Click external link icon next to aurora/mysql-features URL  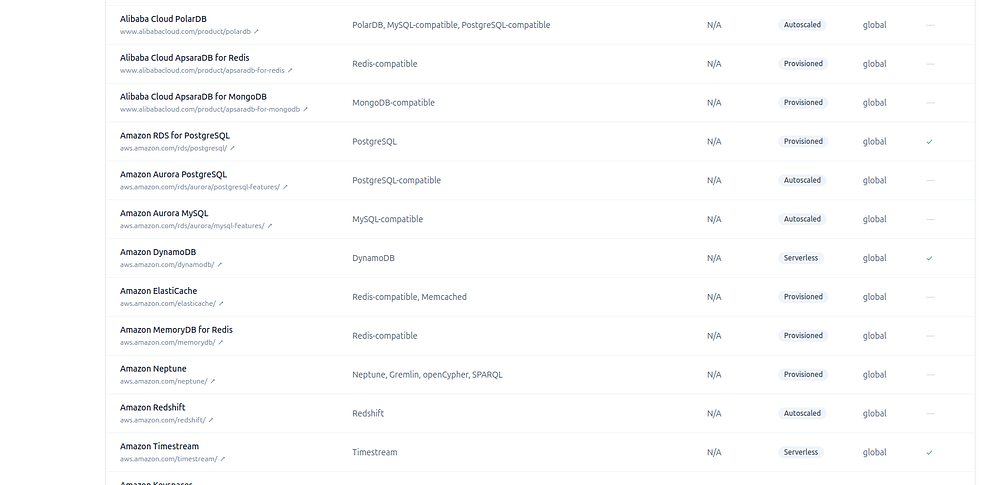(270, 226)
